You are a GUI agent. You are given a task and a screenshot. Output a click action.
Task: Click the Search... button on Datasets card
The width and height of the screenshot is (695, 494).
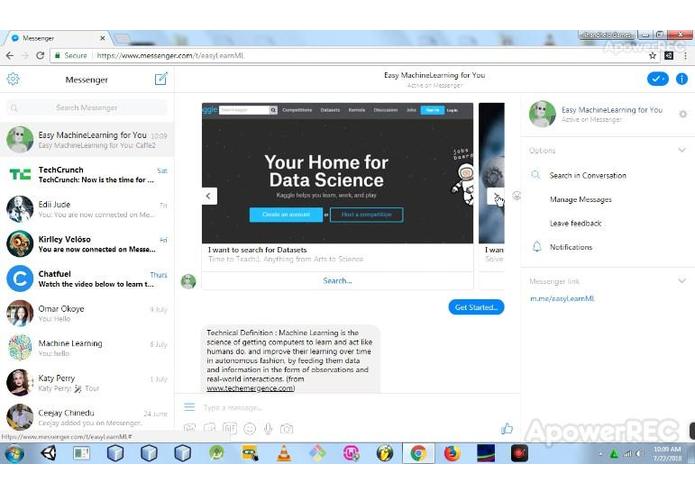pos(337,280)
